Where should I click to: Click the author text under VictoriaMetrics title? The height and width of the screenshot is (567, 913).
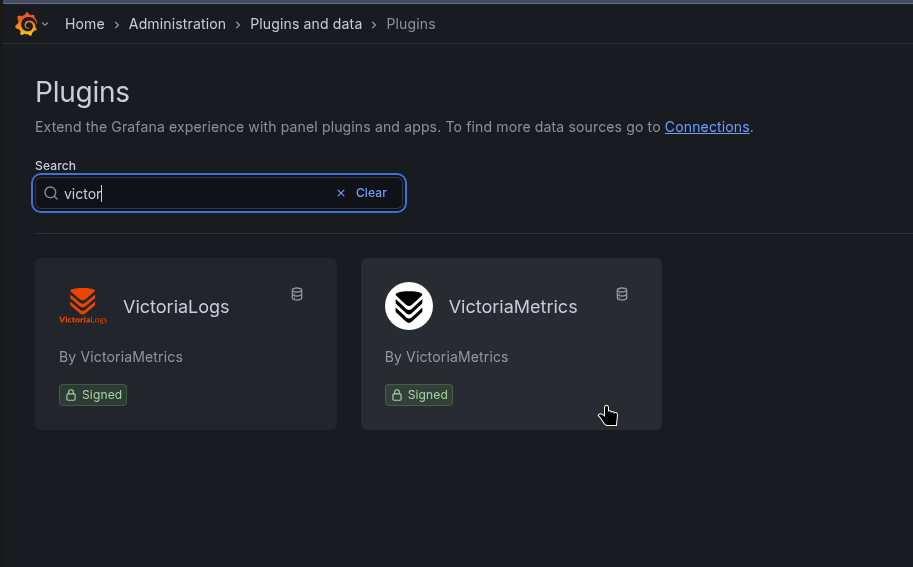[x=446, y=357]
